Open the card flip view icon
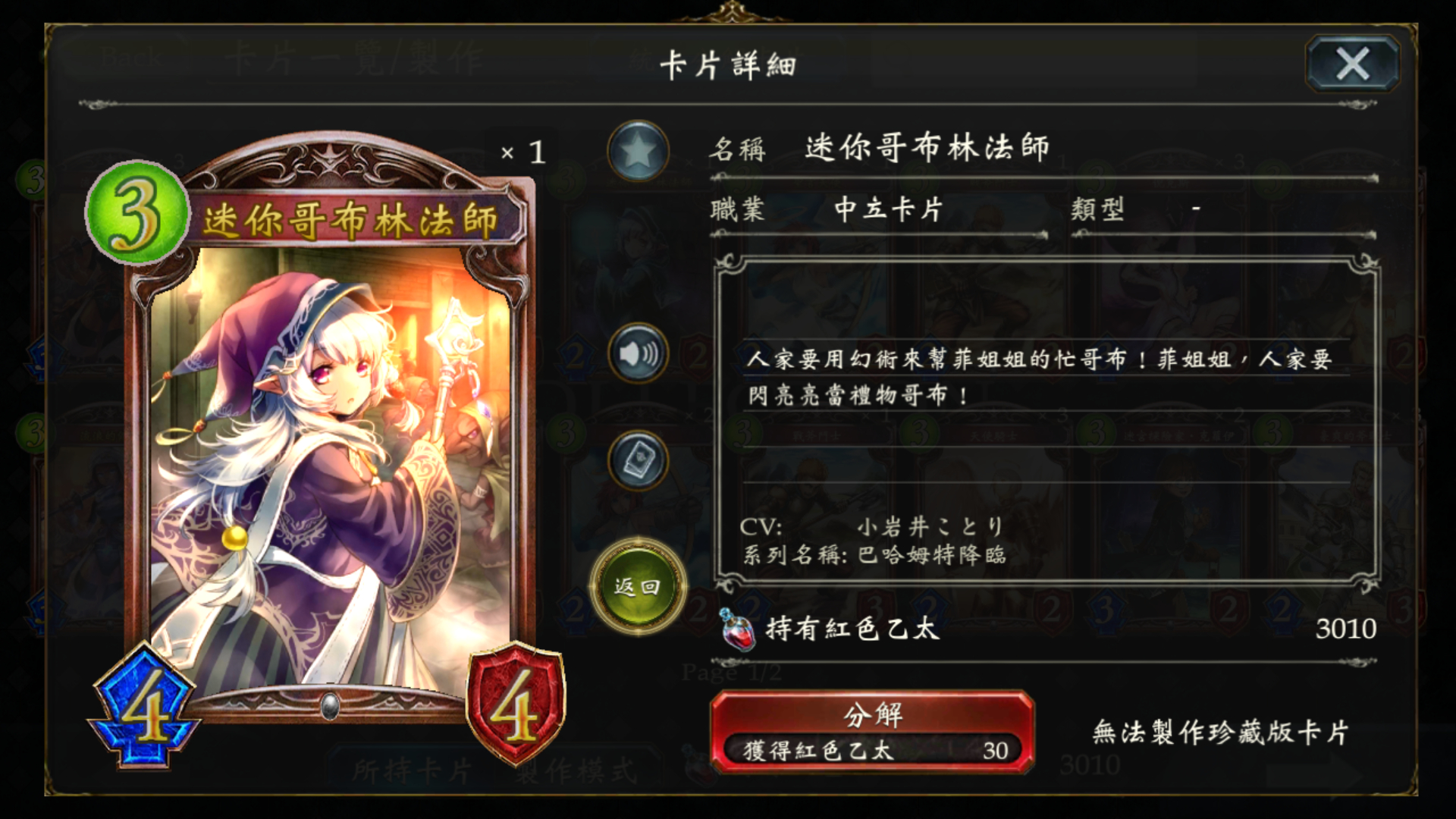This screenshot has width=1456, height=819. tap(639, 460)
